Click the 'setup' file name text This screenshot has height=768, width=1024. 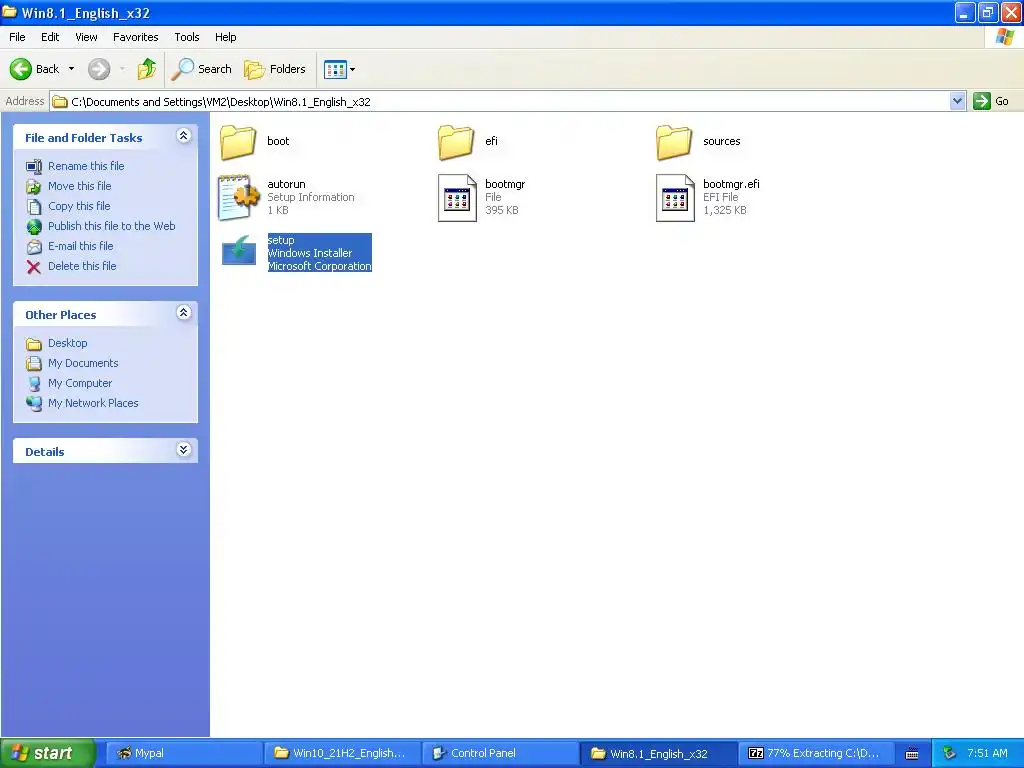[x=281, y=240]
